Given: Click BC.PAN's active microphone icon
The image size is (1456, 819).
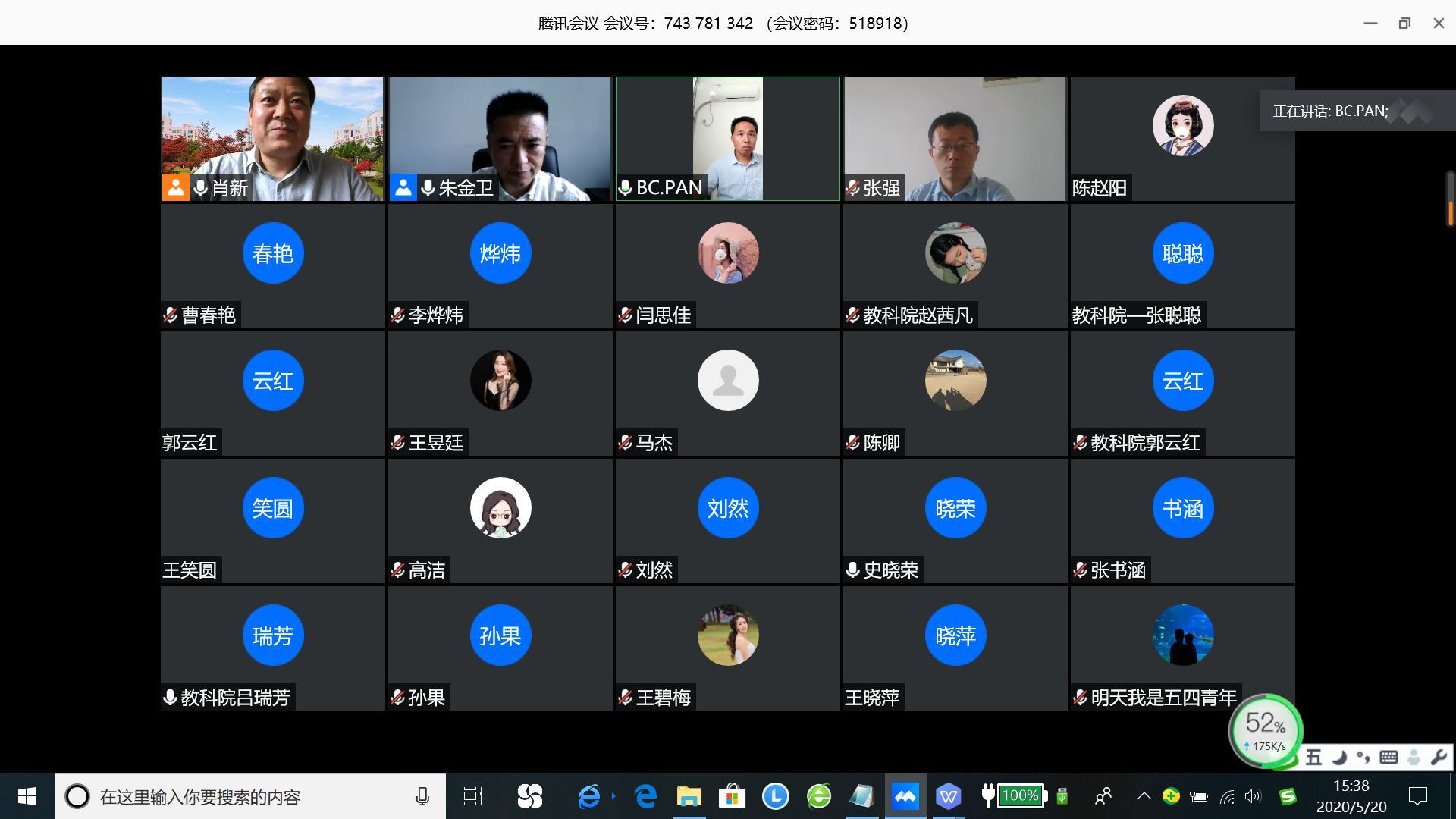Looking at the screenshot, I should click(626, 187).
